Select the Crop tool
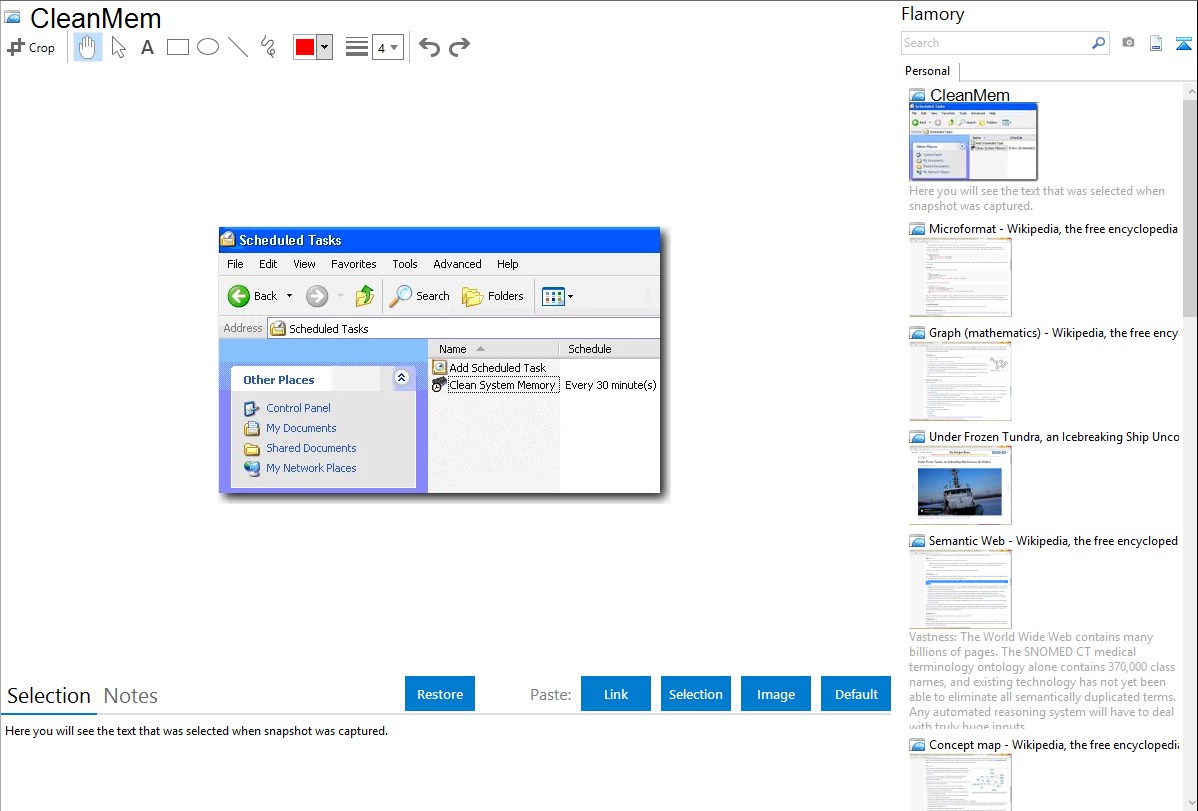The height and width of the screenshot is (811, 1198). click(x=31, y=47)
